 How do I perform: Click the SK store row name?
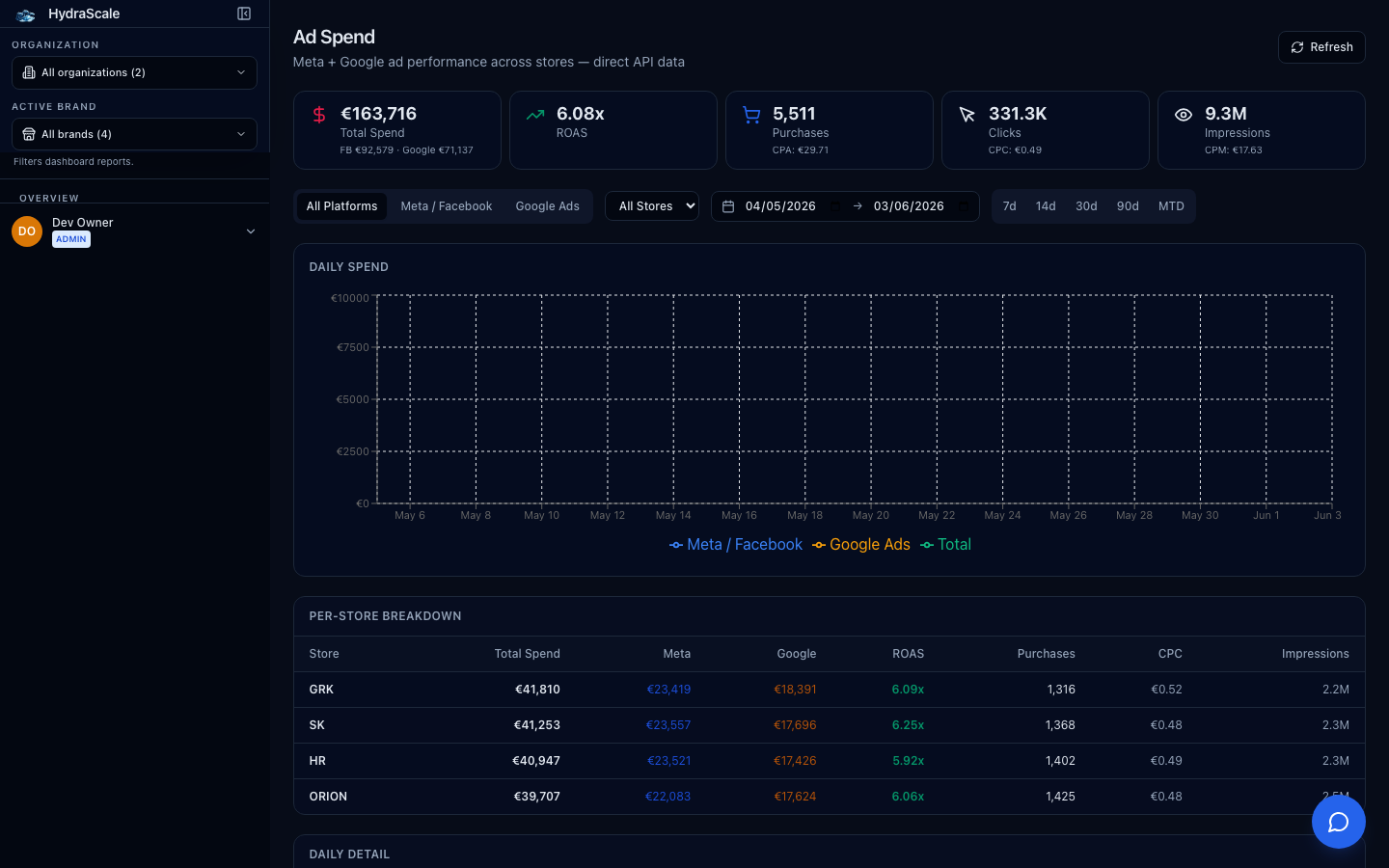pos(317,725)
